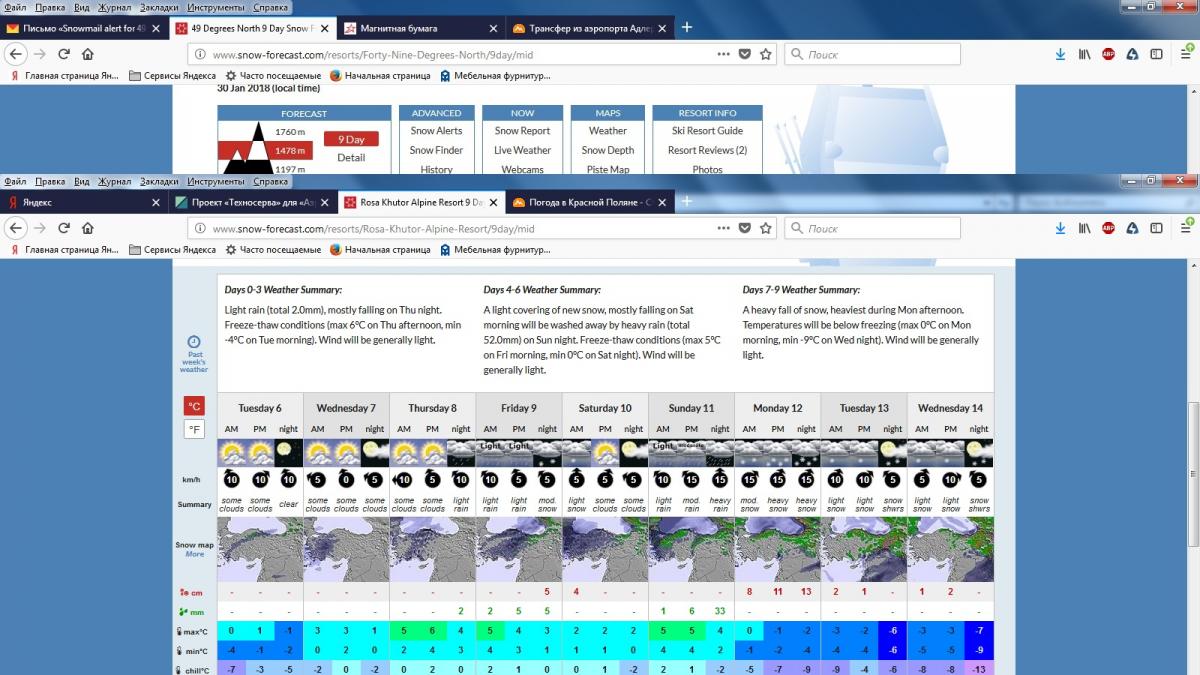Close the Яндекс tab
1200x675 pixels.
155,202
